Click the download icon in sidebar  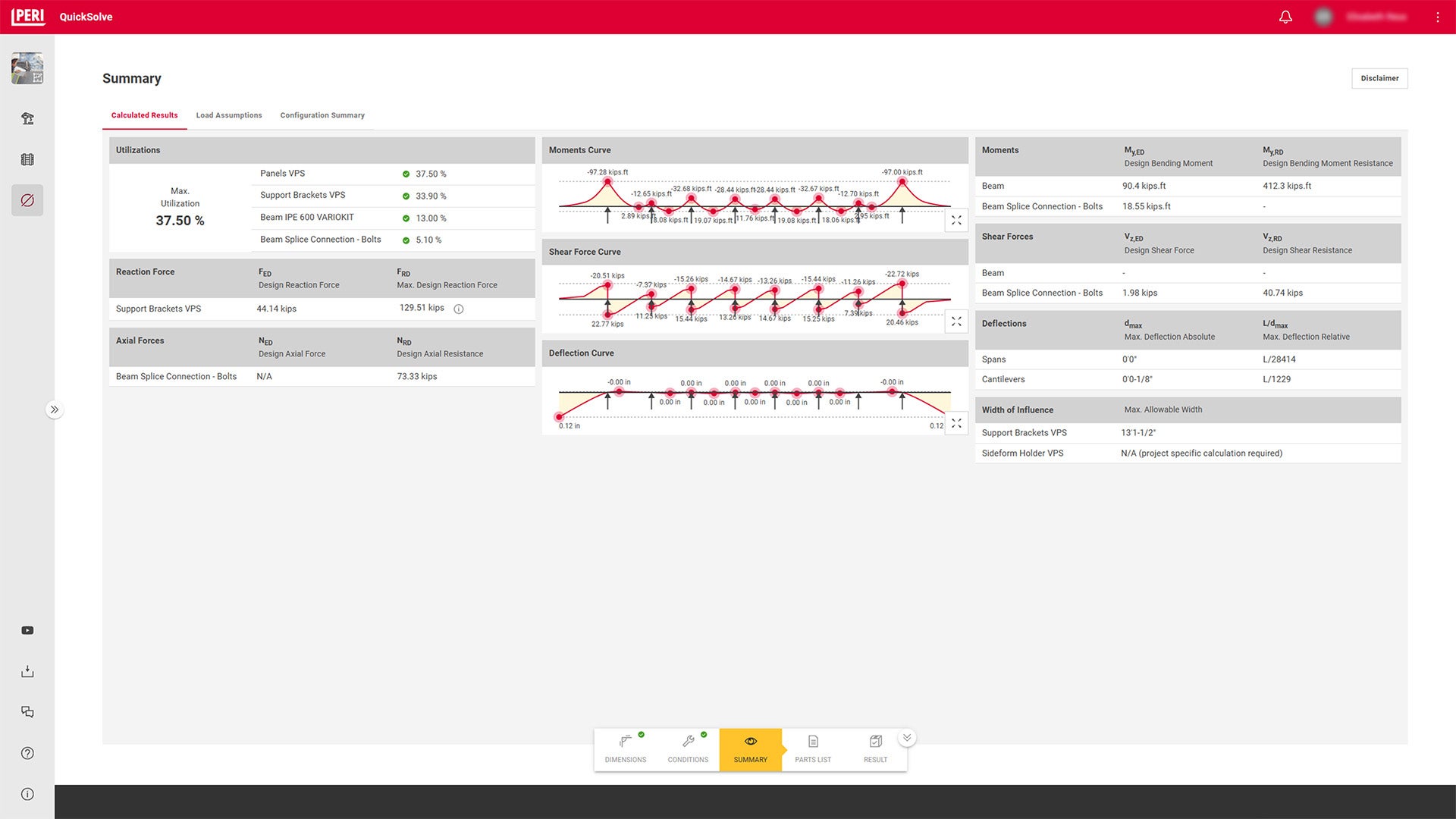pos(27,671)
